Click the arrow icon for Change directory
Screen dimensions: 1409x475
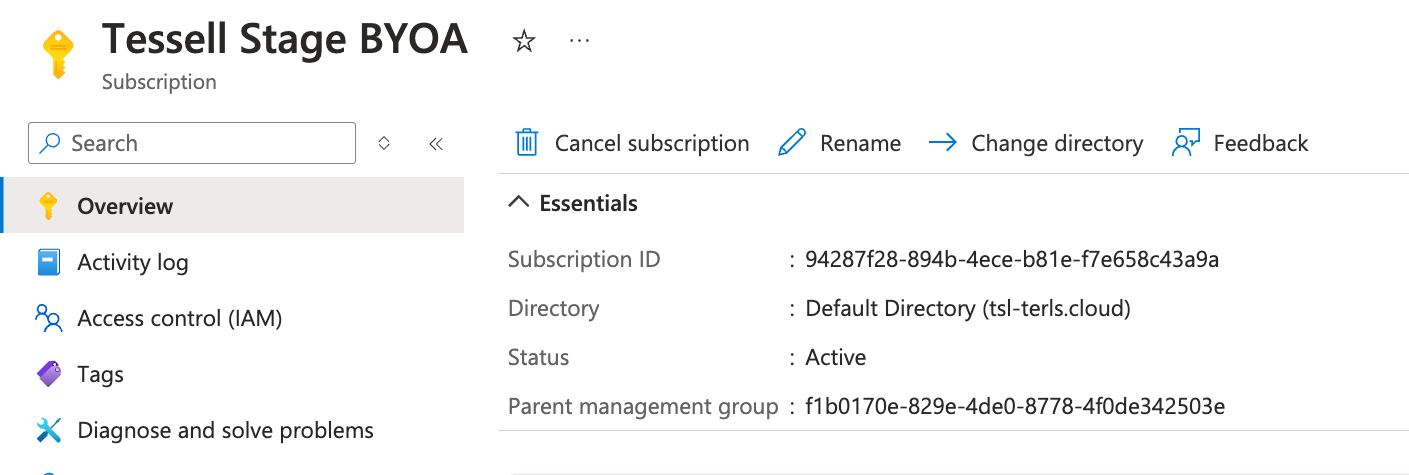pos(942,143)
